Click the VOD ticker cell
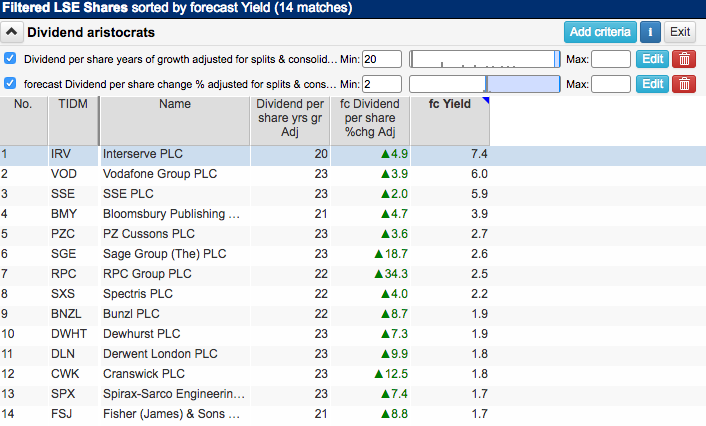This screenshot has height=426, width=706. (73, 174)
